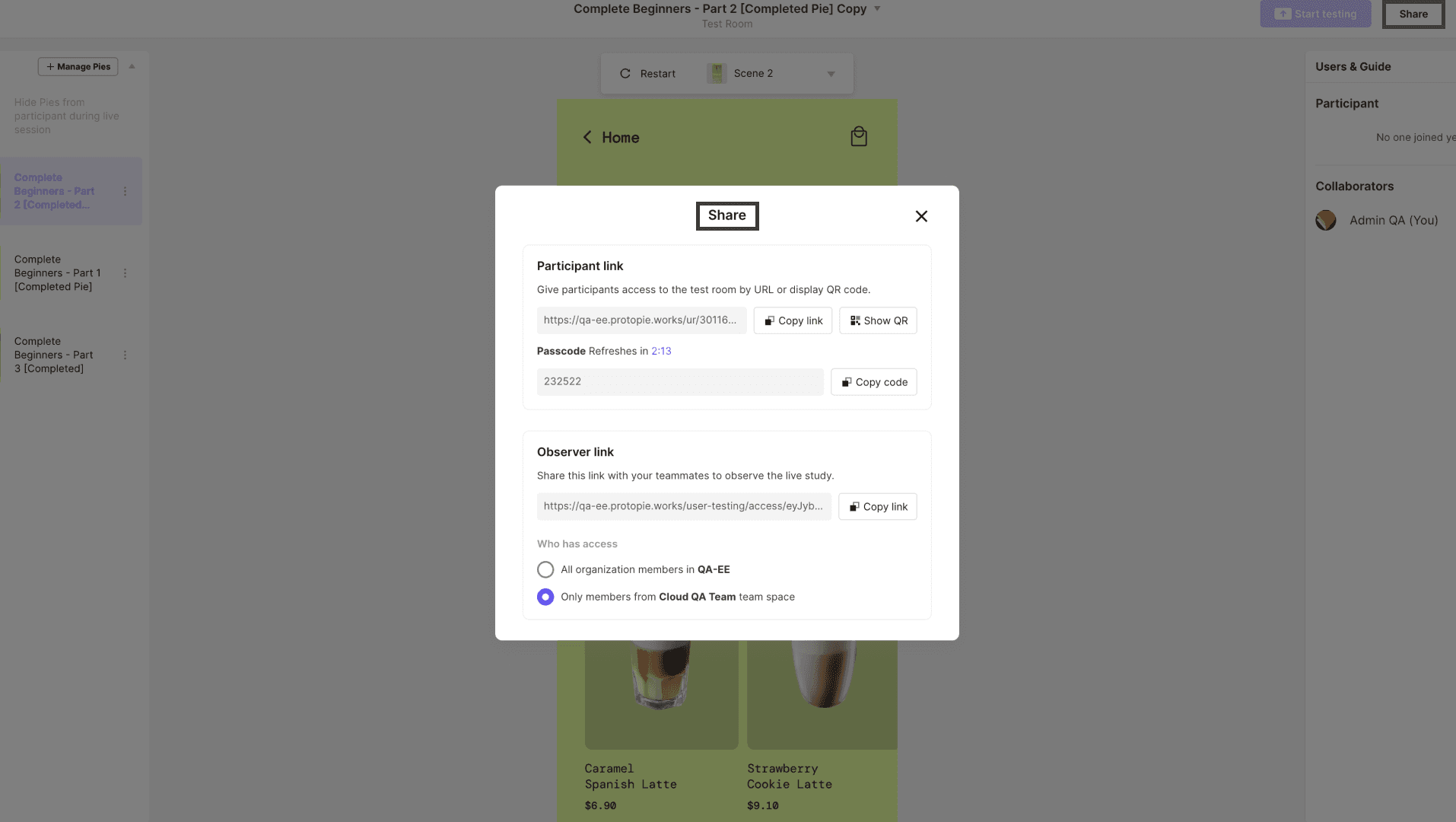Select Only members from Cloud QA Team radio

(545, 597)
